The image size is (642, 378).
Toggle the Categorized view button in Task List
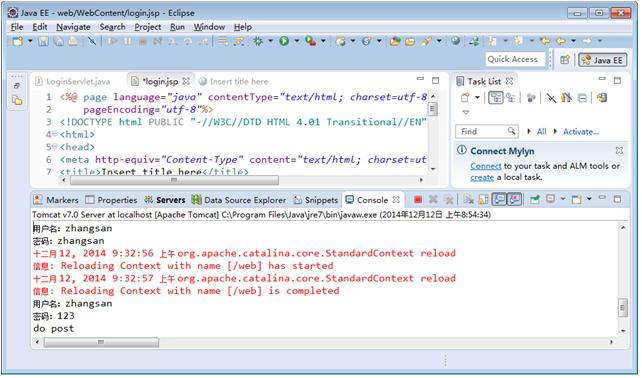[496, 98]
